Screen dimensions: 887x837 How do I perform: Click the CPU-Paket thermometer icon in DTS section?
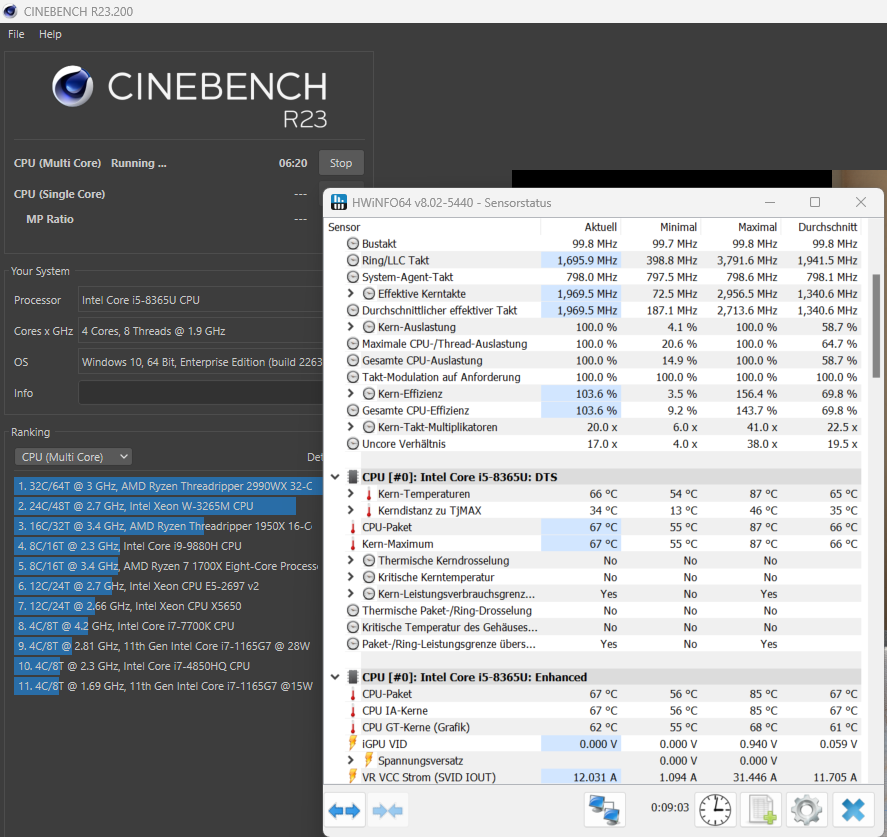click(x=353, y=527)
